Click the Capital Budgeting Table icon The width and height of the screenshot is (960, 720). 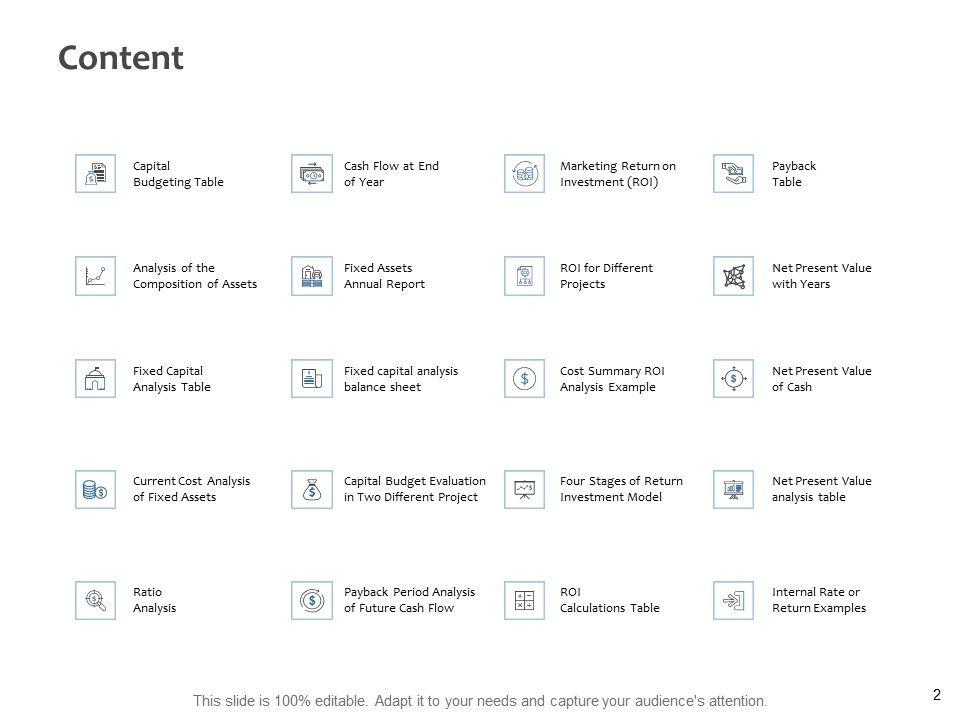click(96, 174)
